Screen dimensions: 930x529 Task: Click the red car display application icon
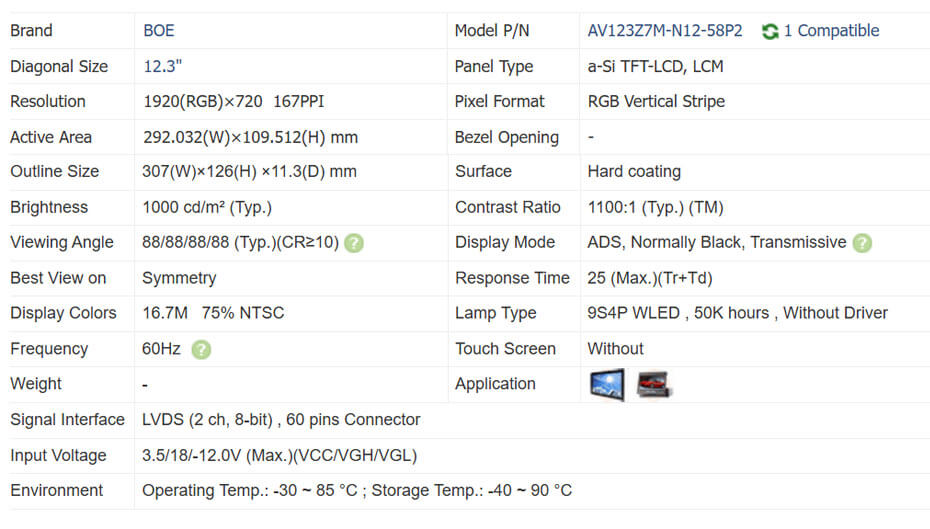tap(654, 385)
